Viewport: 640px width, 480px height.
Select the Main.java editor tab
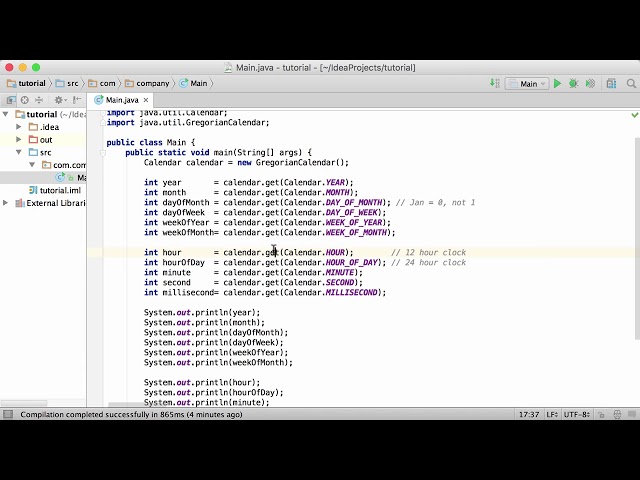(121, 100)
